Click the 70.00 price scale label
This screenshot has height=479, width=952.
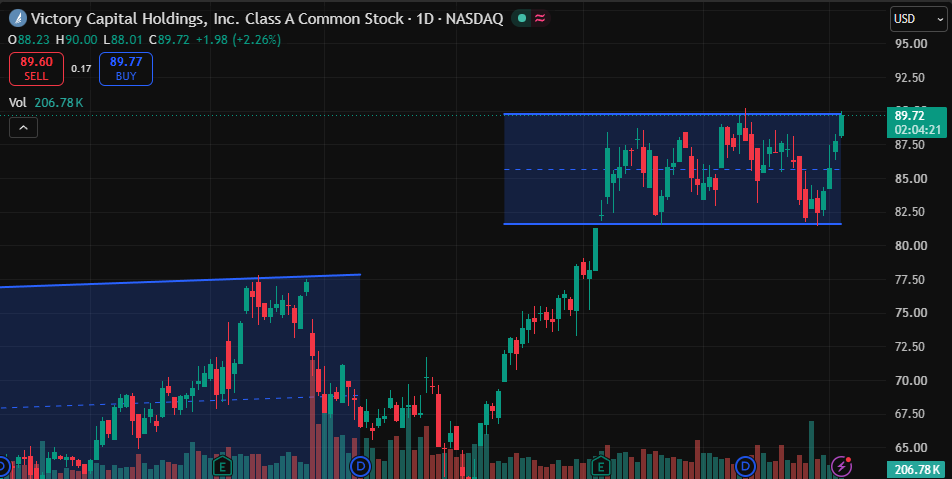(912, 380)
